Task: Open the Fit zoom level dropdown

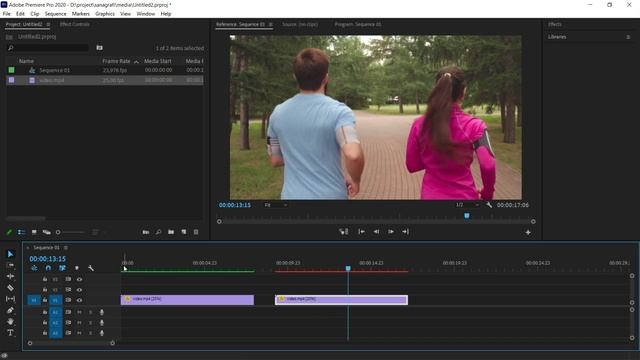Action: pos(276,205)
